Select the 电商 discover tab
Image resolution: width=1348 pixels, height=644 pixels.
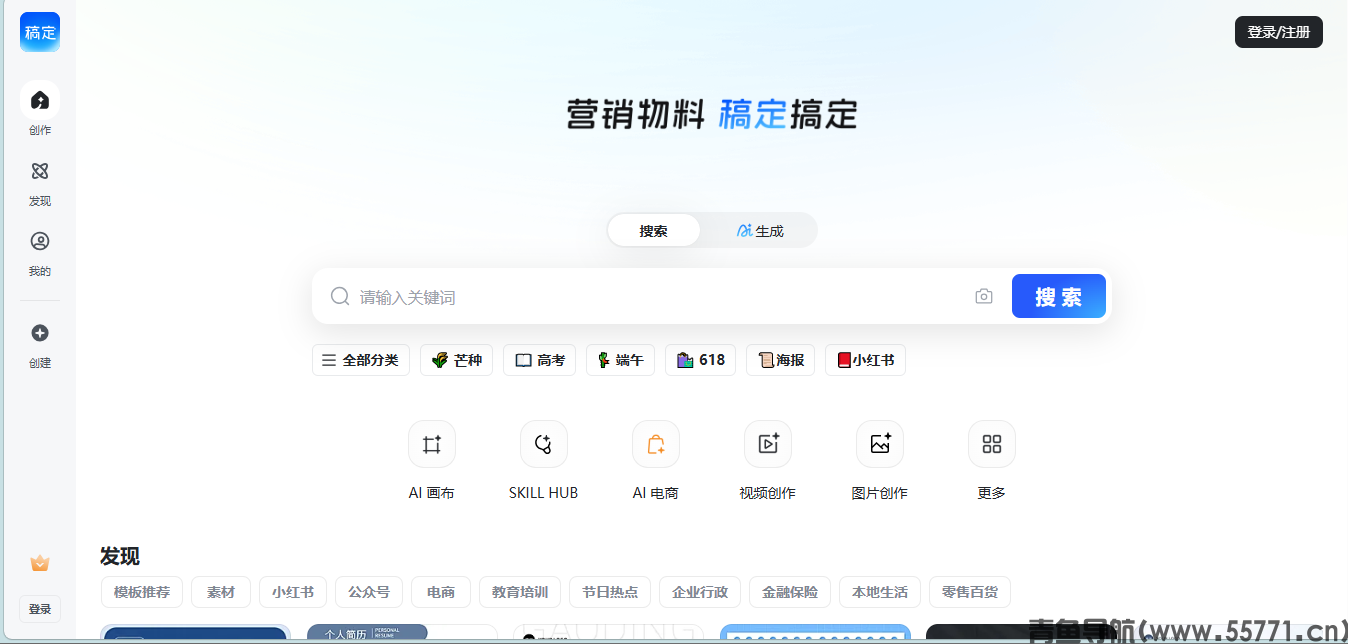pos(441,592)
